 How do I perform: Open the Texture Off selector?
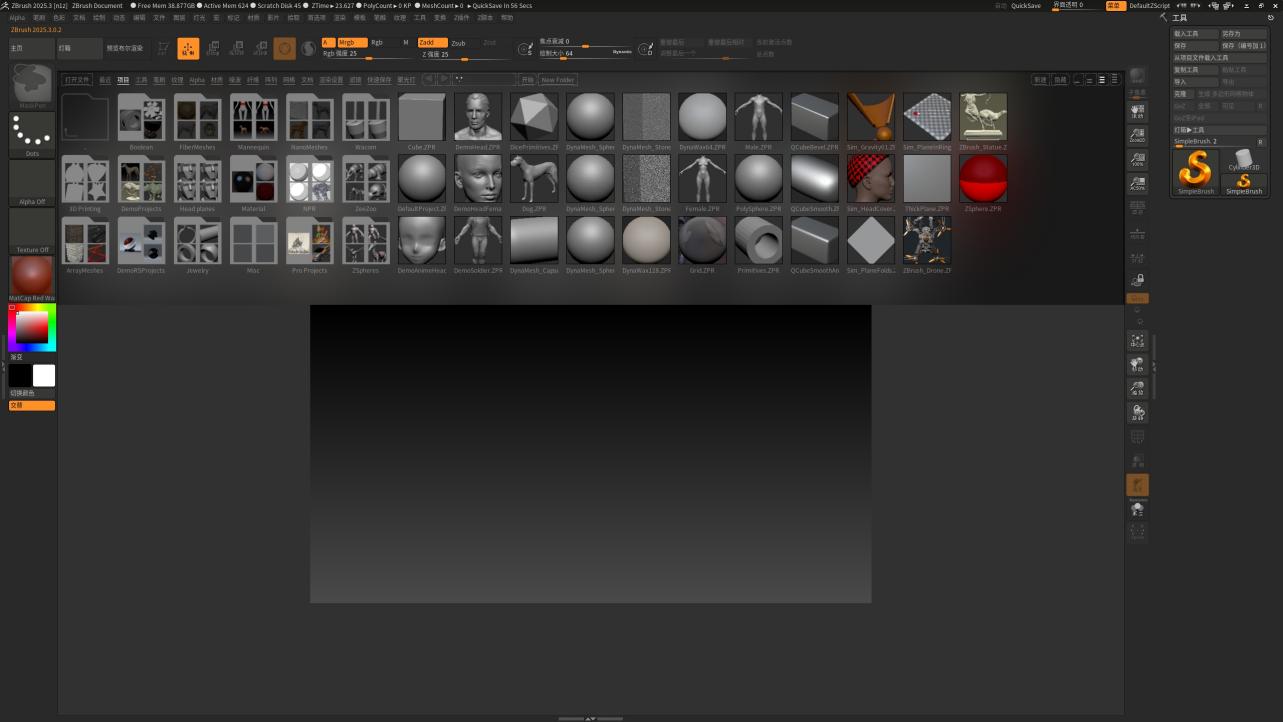point(31,228)
